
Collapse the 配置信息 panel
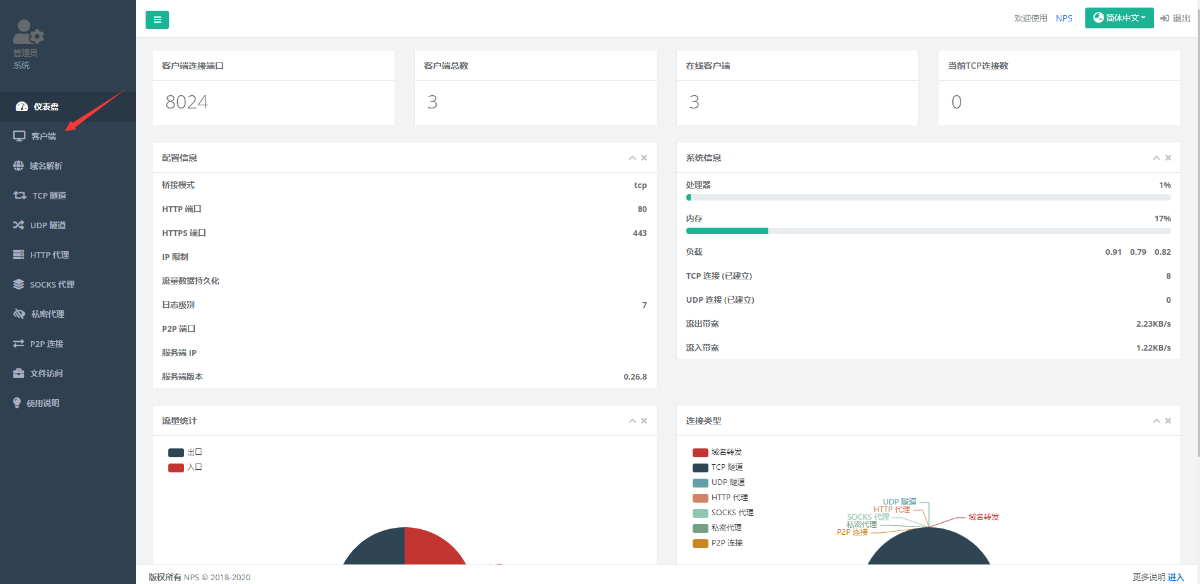click(632, 158)
